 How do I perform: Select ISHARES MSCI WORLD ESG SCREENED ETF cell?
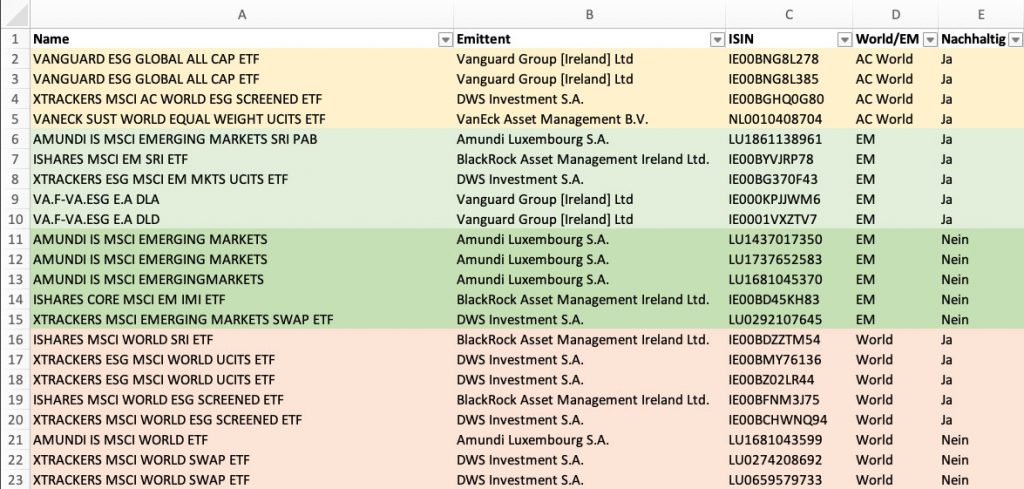[242, 400]
